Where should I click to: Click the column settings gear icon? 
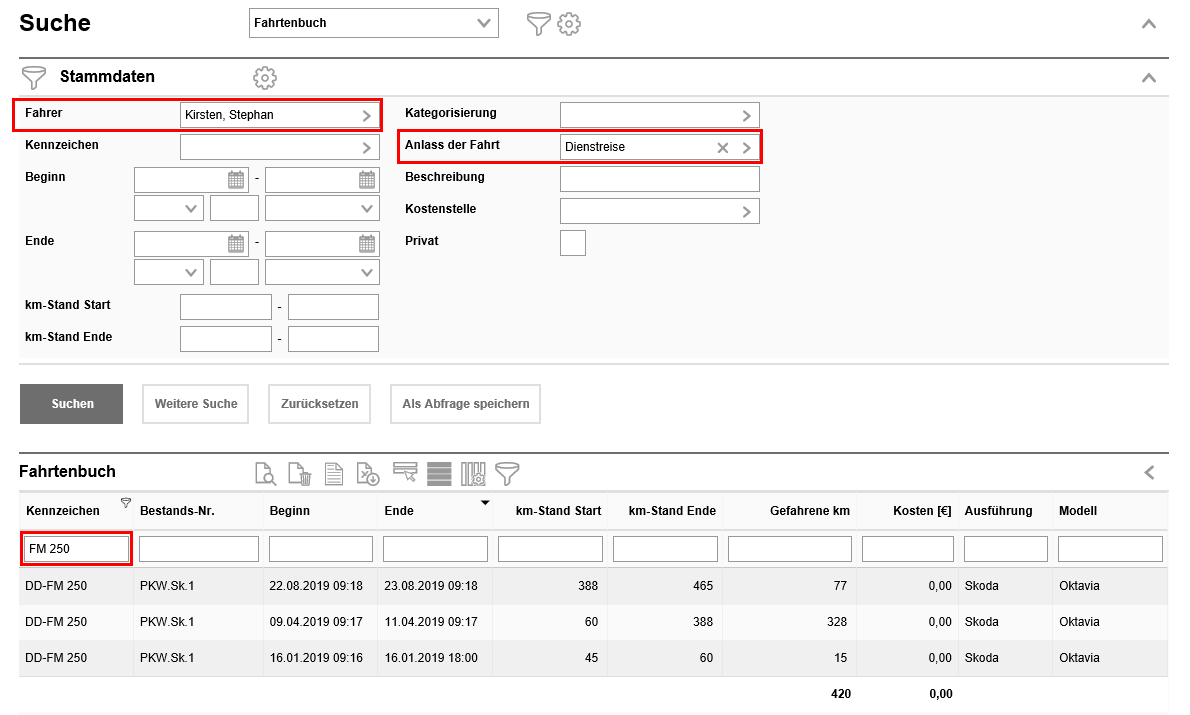click(474, 474)
